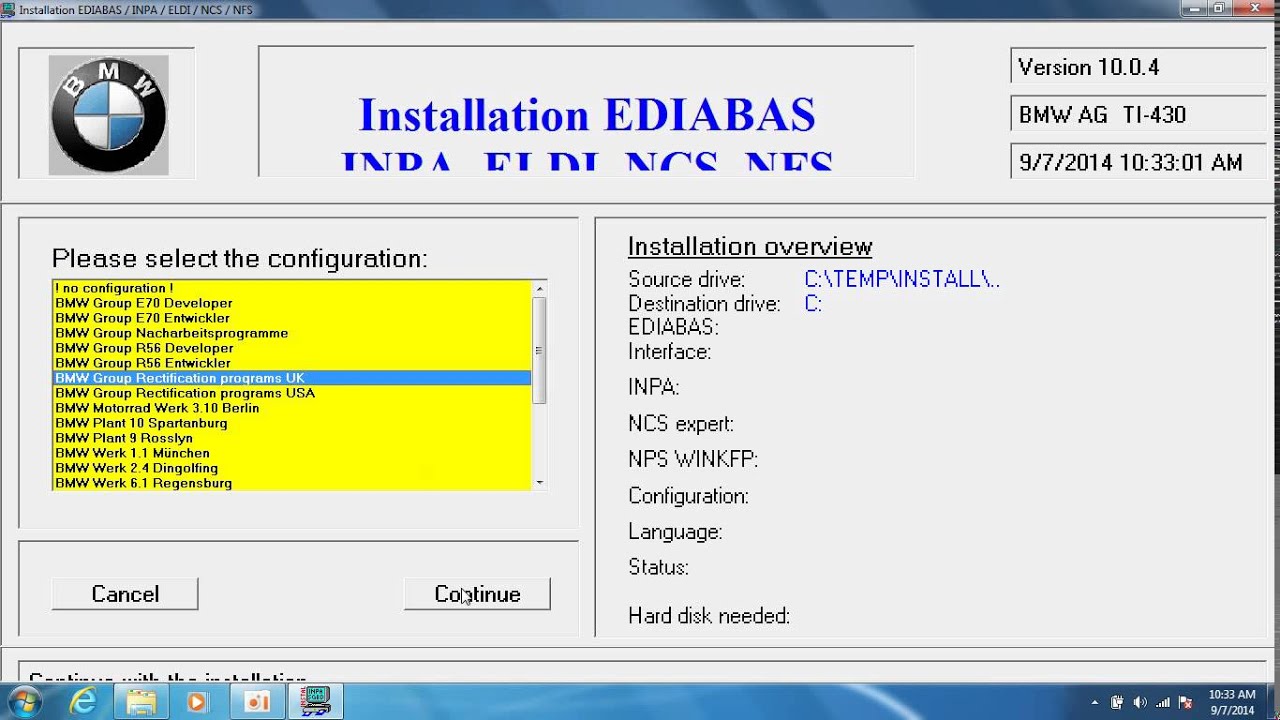Select BMW Group R56 Entwickler configuration
Viewport: 1280px width, 720px height.
291,363
